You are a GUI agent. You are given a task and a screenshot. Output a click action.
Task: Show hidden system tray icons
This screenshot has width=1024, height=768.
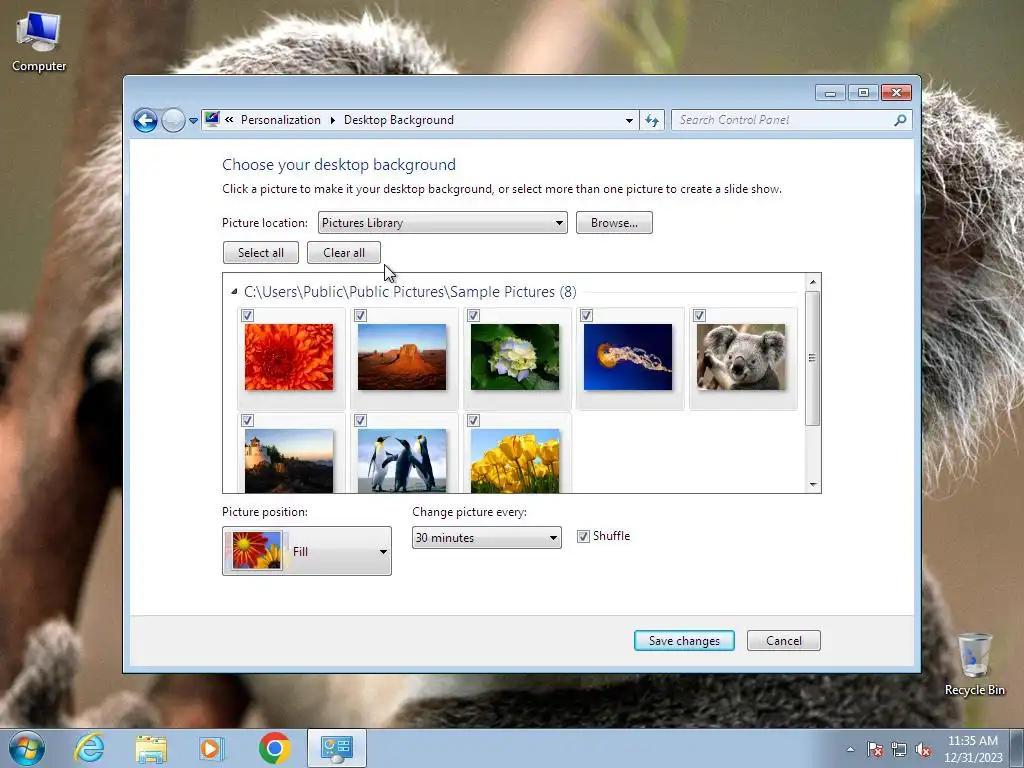850,749
